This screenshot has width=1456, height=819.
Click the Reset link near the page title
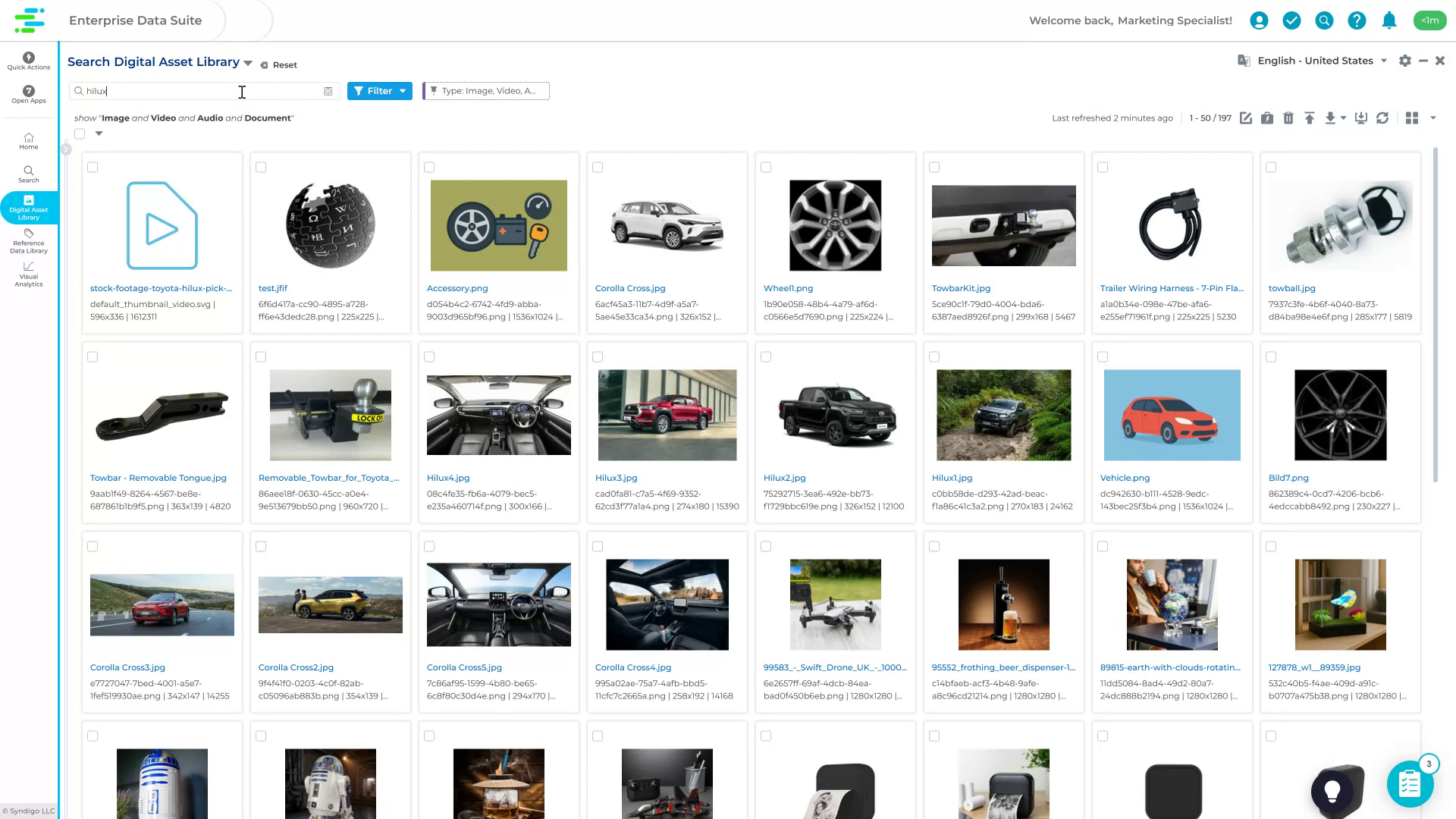[x=284, y=64]
